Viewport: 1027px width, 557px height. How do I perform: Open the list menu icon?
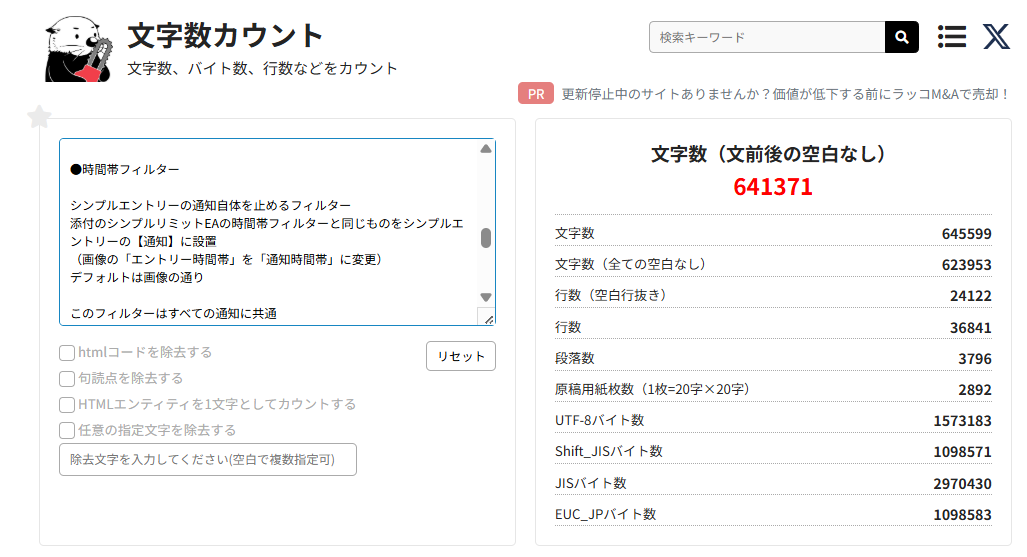point(952,37)
